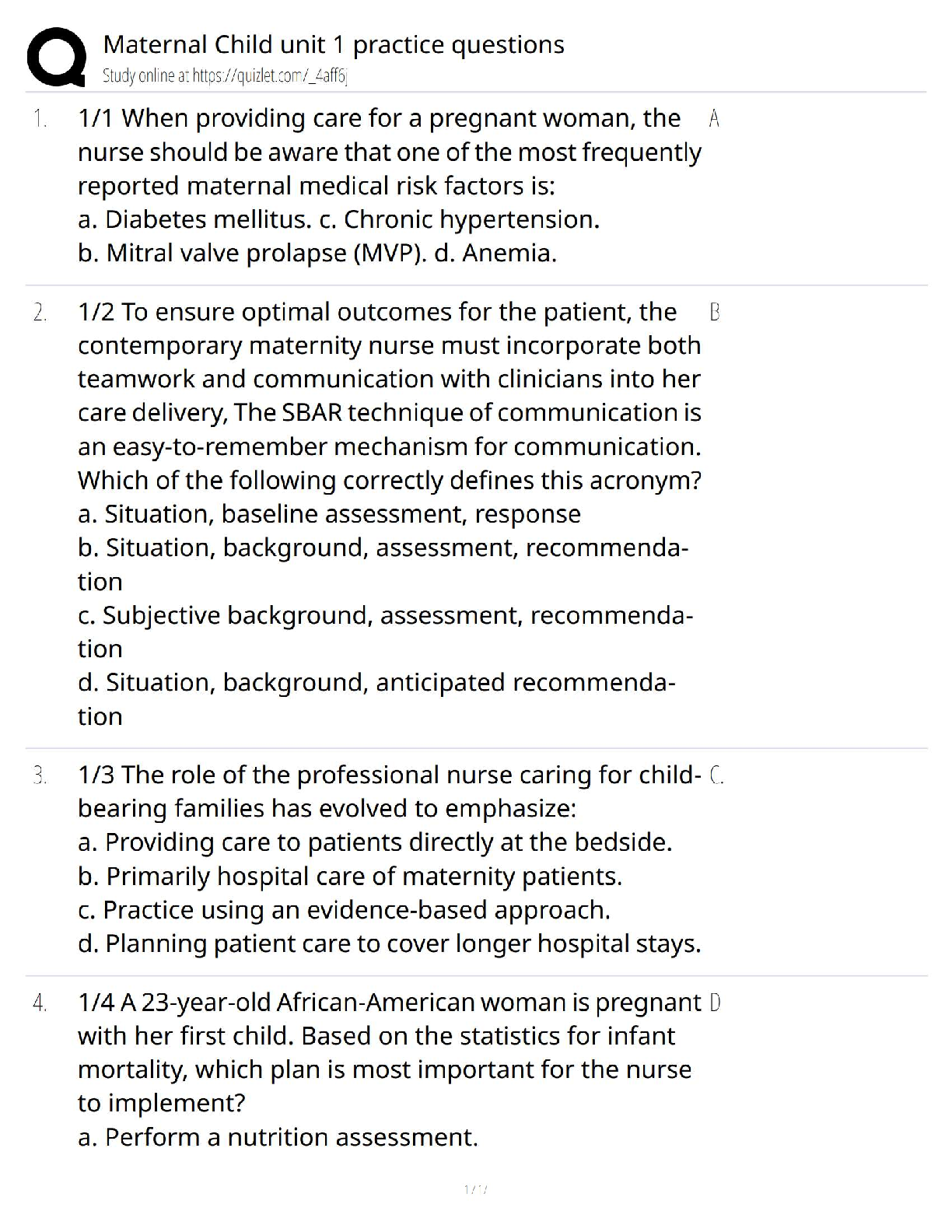Select question number 4 marker
The height and width of the screenshot is (1232, 952).
[x=40, y=1003]
